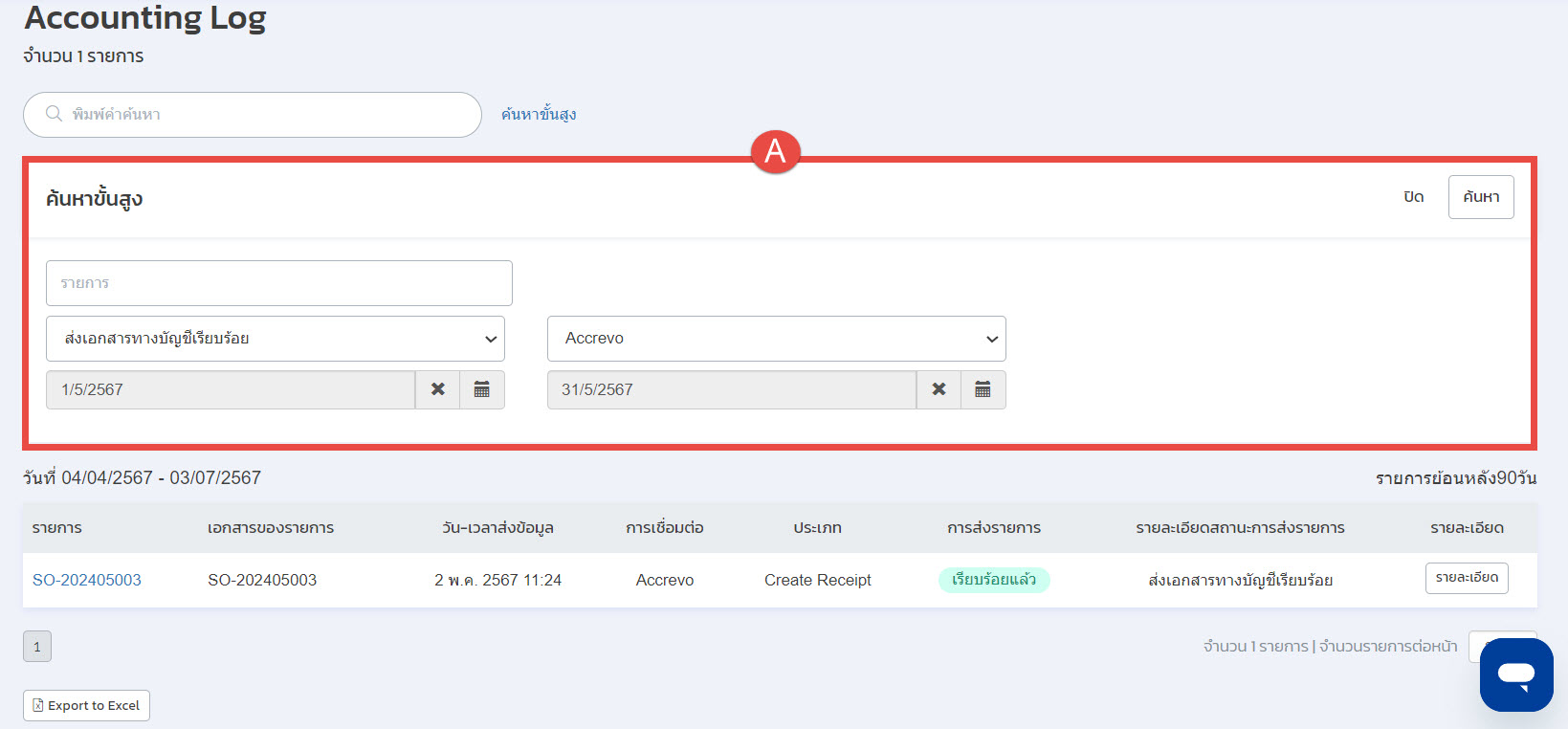
Task: Click the ค้นหา search button
Action: click(1481, 197)
